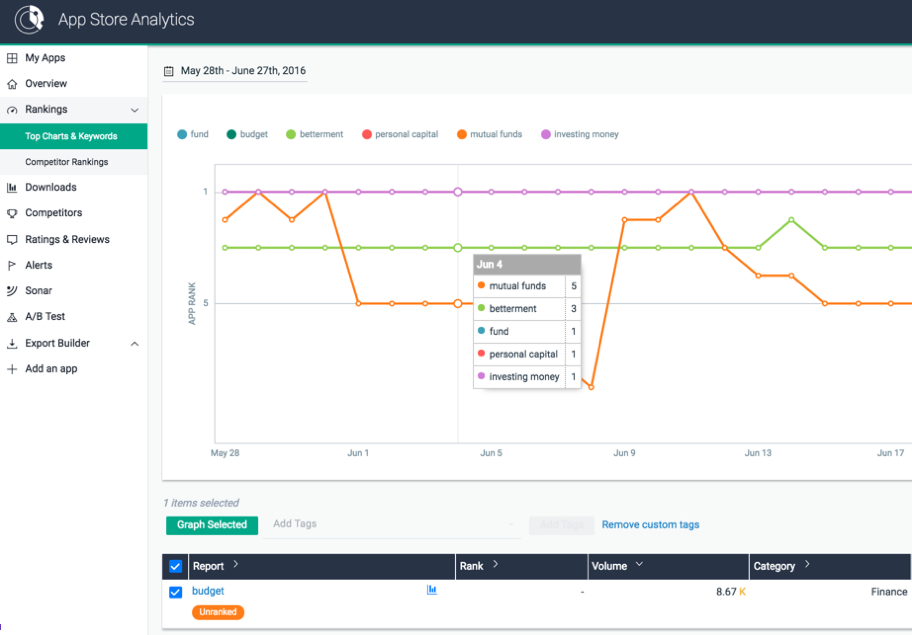Collapse the Rankings menu section

[135, 110]
